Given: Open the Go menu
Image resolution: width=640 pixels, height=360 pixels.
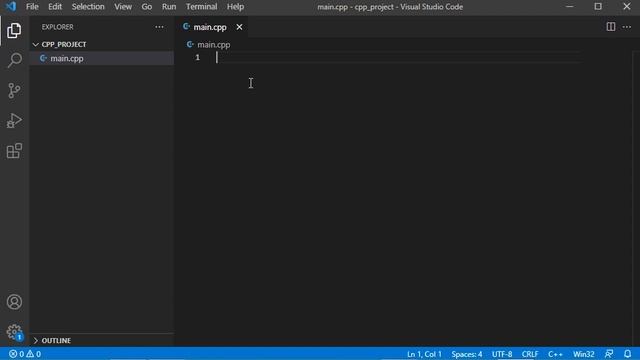Looking at the screenshot, I should point(147,7).
